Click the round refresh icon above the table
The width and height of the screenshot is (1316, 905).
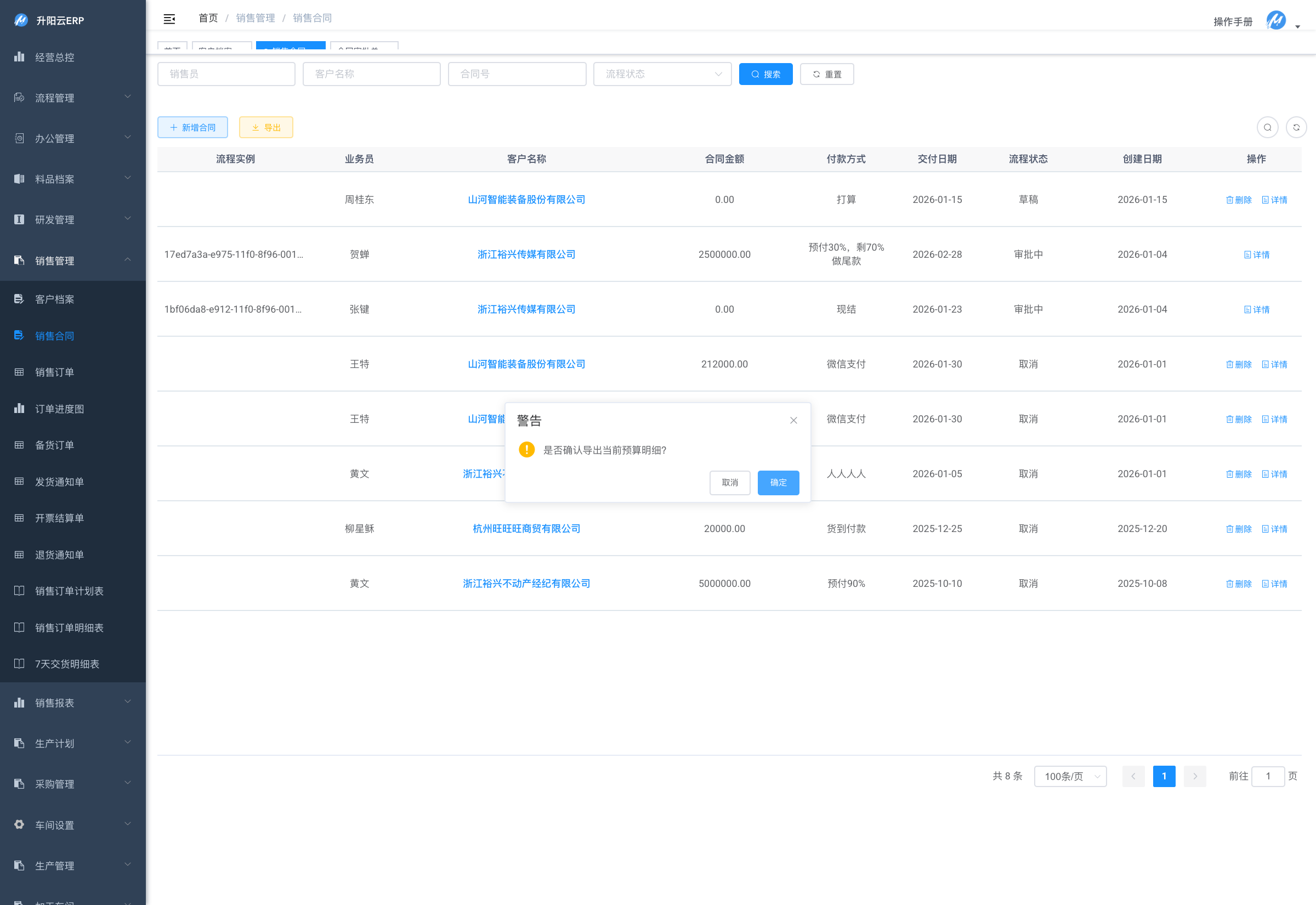point(1296,128)
